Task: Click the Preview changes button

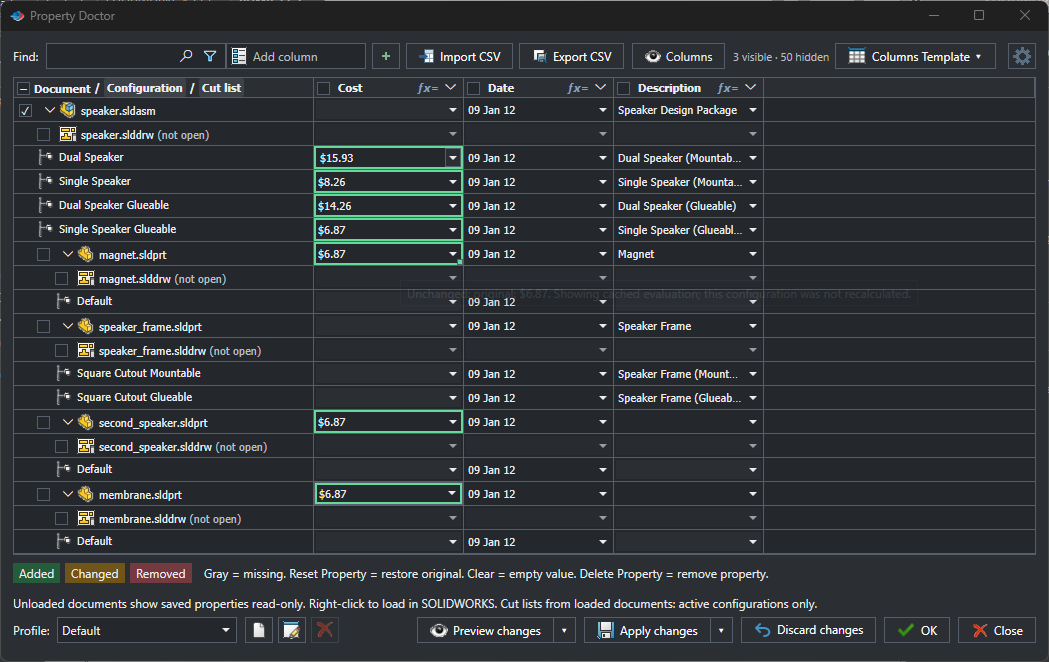Action: [x=486, y=630]
